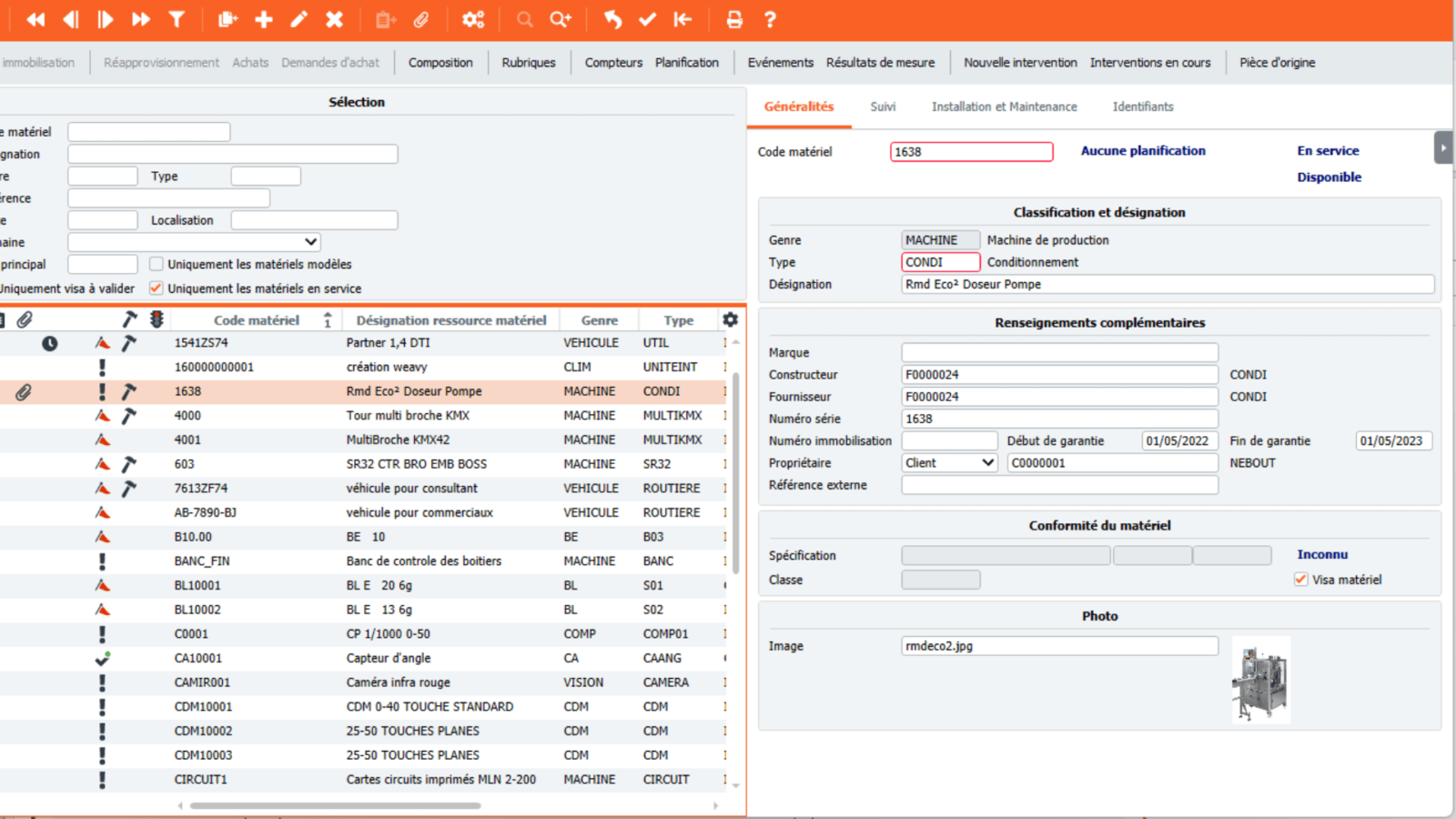Click the question mark help icon
The image size is (1456, 819).
point(770,19)
